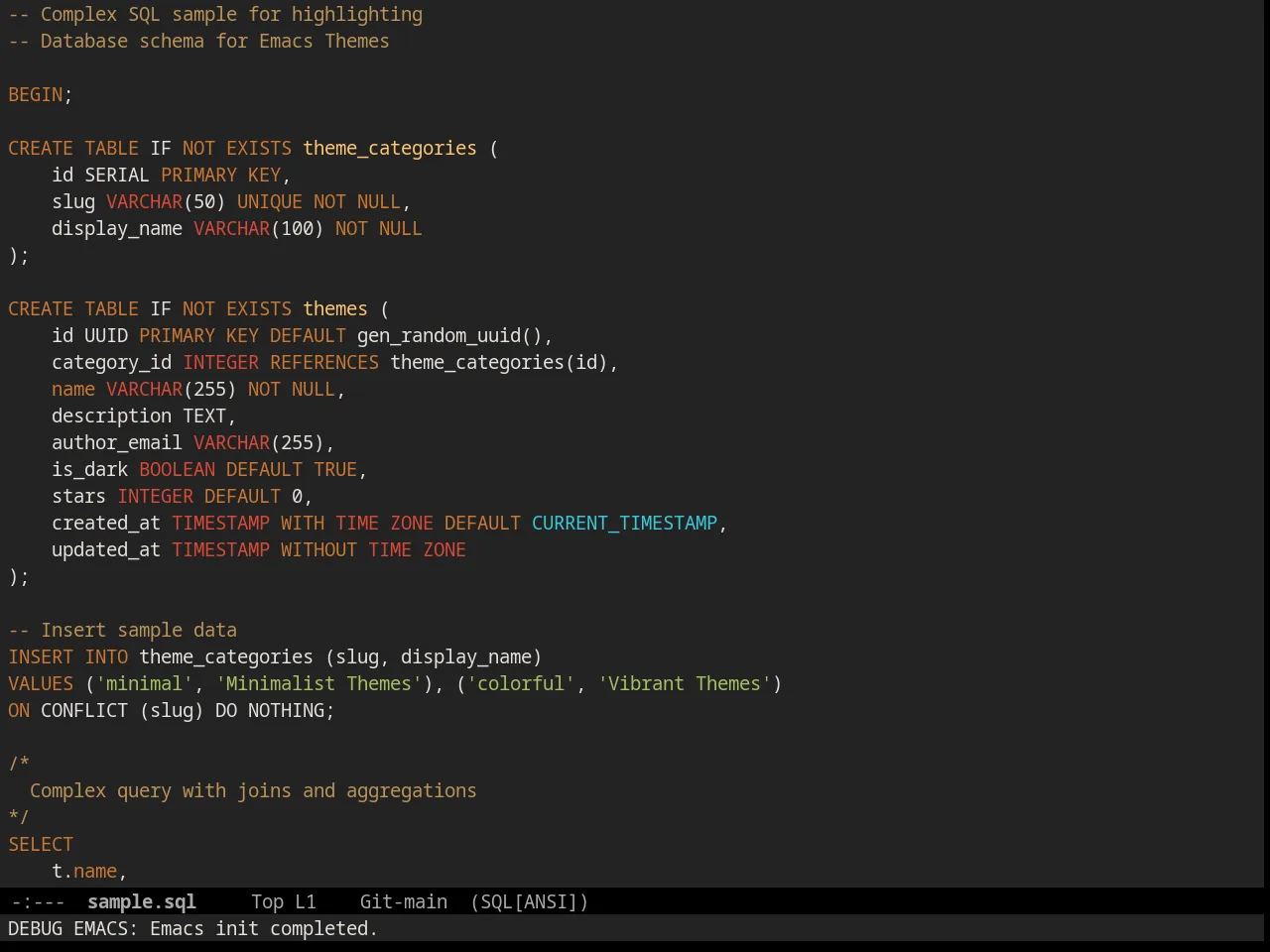Click the Git-main version control indicator
The width and height of the screenshot is (1270, 952).
pos(403,901)
